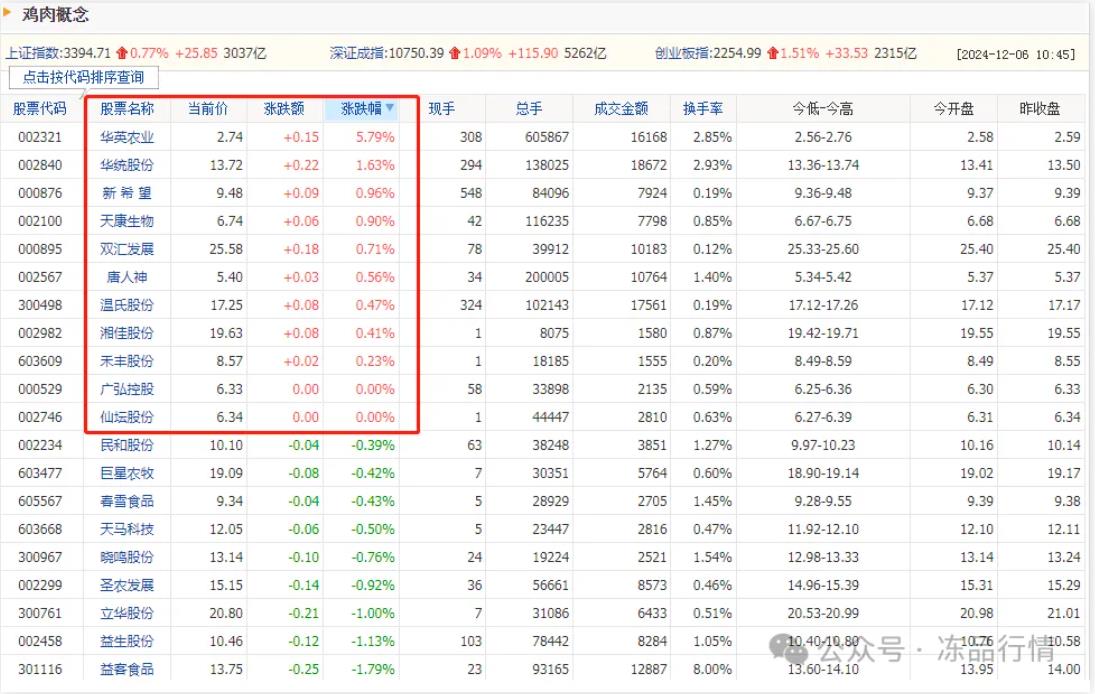Click the 创业板指 index label
The width and height of the screenshot is (1095, 694).
(x=682, y=53)
